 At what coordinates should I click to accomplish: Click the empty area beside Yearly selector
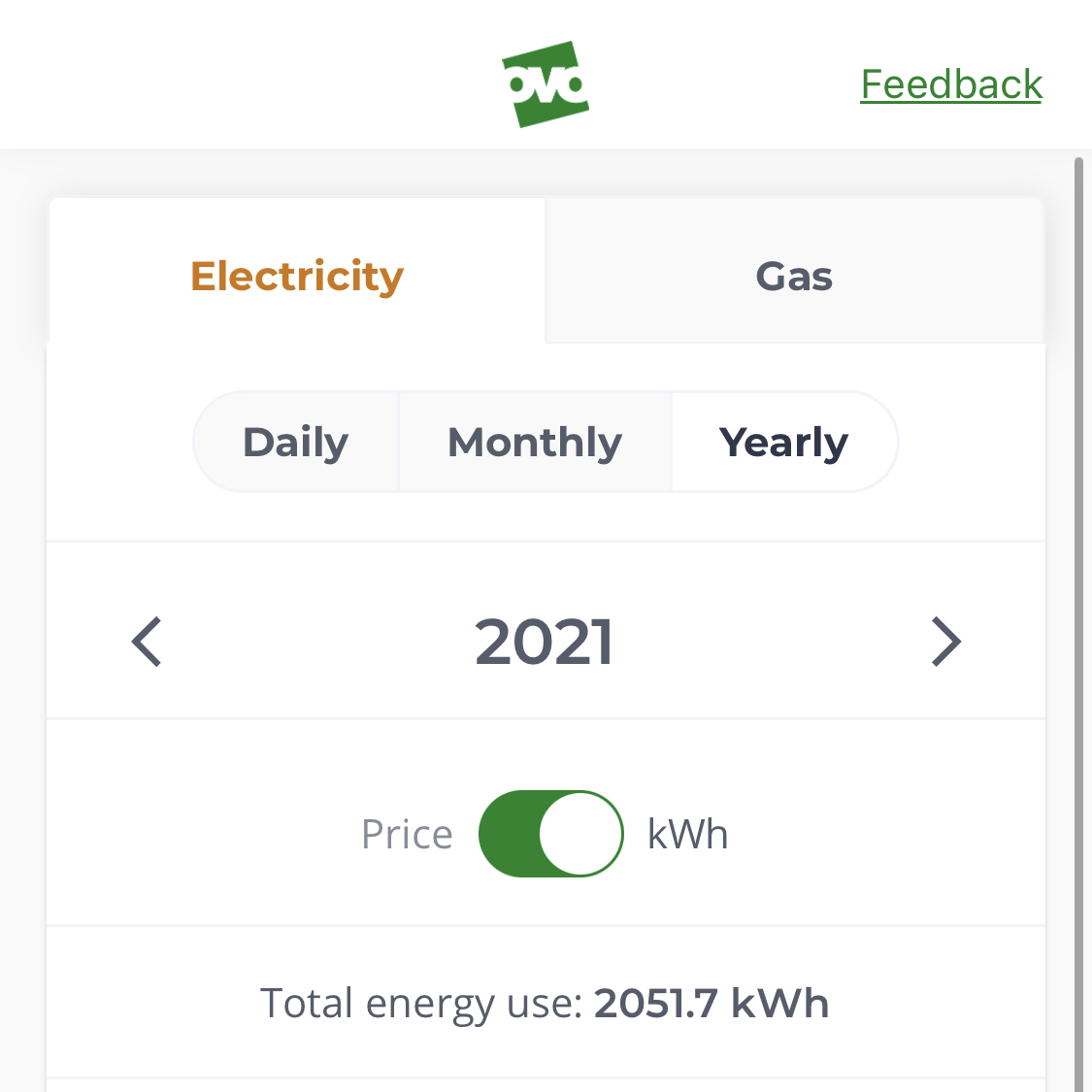coord(972,443)
